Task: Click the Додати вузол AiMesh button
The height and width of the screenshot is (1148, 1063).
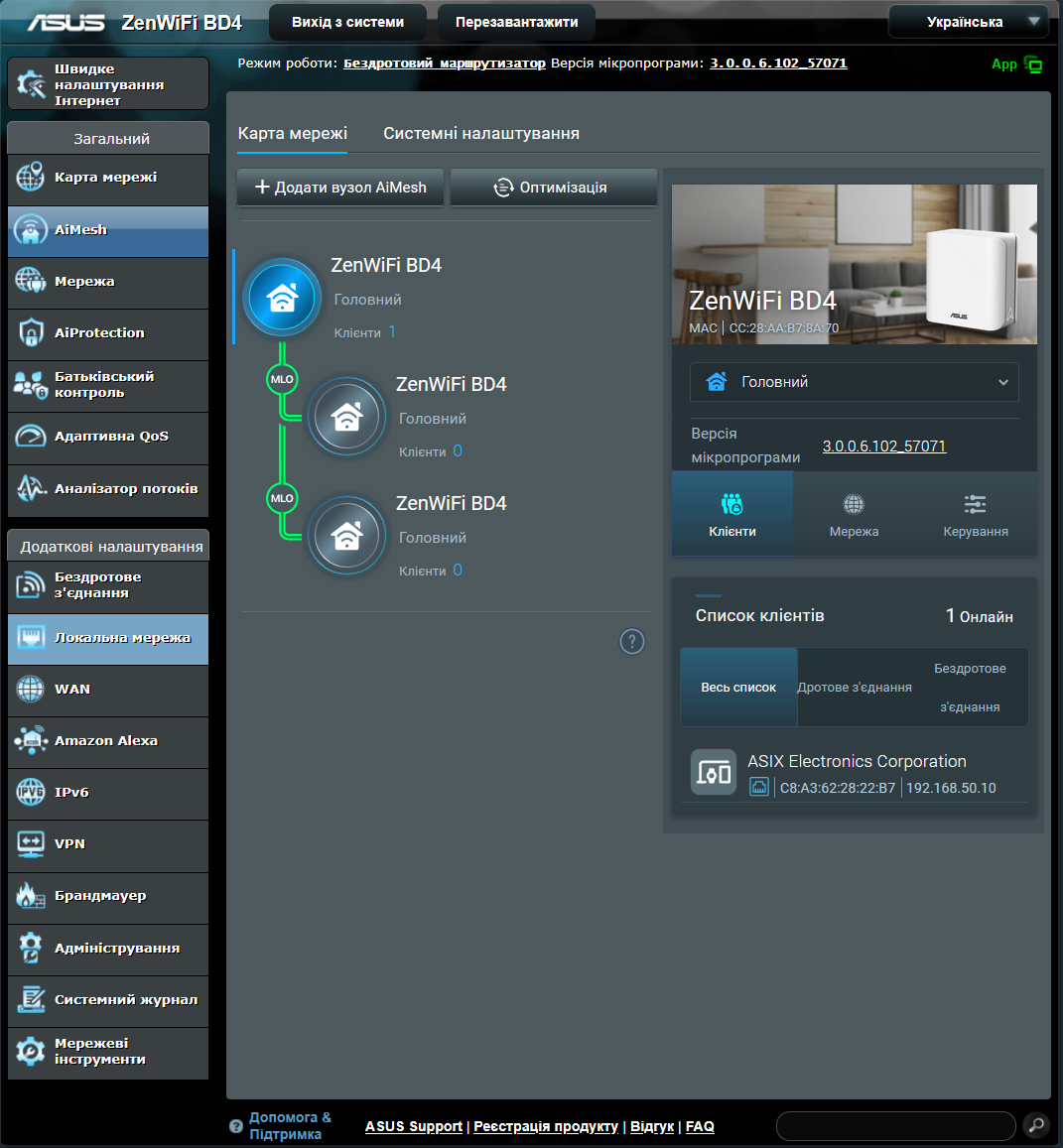Action: click(x=340, y=188)
